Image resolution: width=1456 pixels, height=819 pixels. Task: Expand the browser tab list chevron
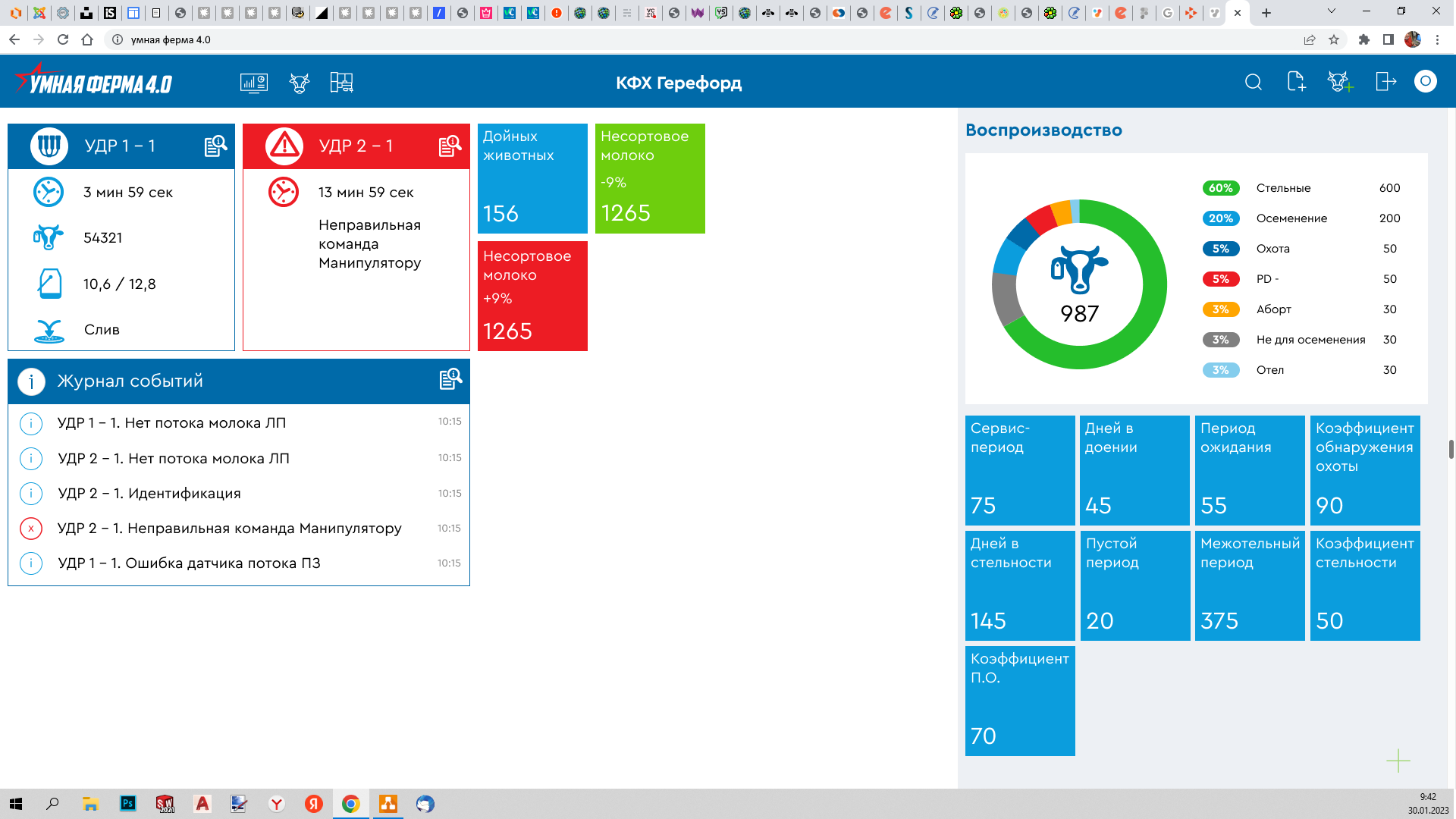click(1331, 12)
